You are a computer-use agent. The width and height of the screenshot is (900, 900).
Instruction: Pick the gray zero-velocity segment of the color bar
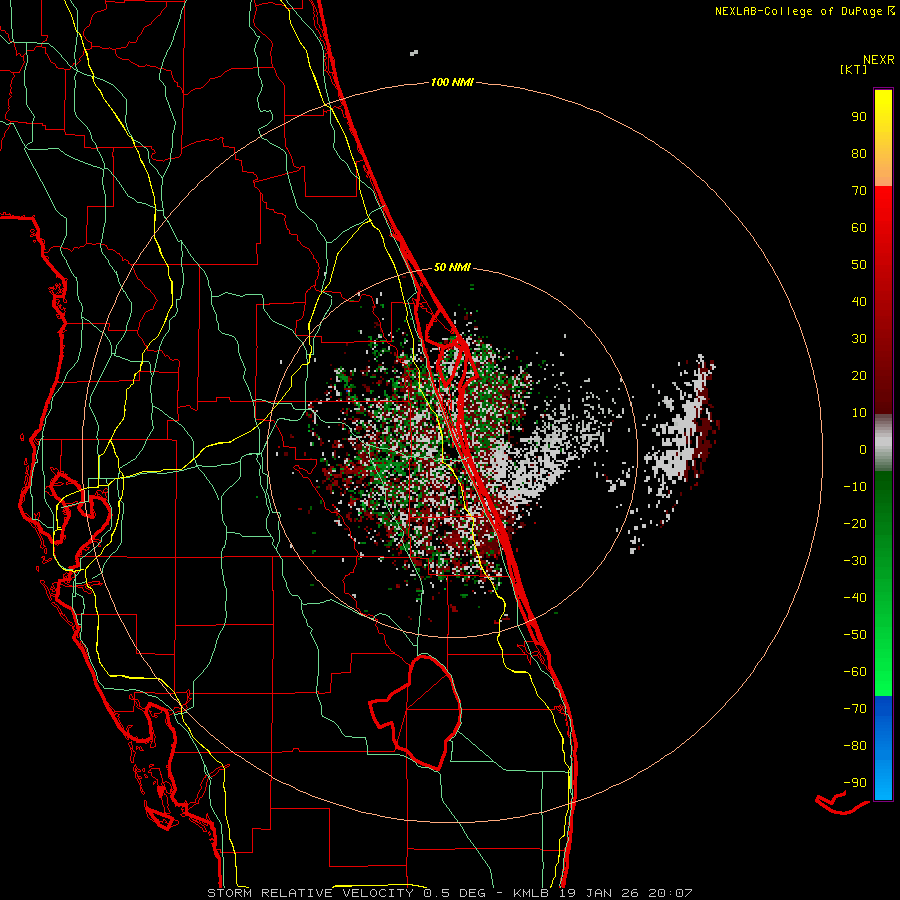pyautogui.click(x=883, y=443)
